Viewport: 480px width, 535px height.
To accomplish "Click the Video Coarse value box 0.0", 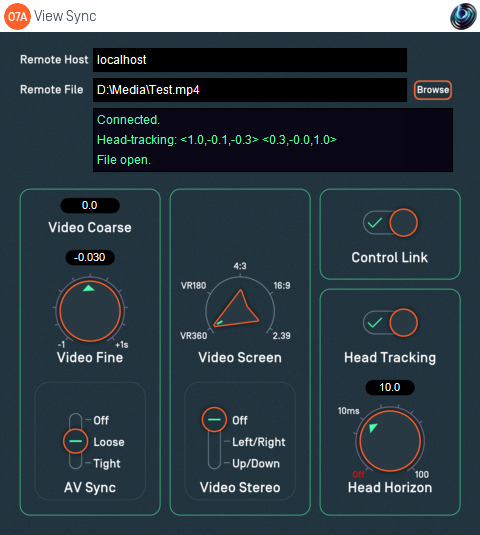I will click(x=90, y=205).
